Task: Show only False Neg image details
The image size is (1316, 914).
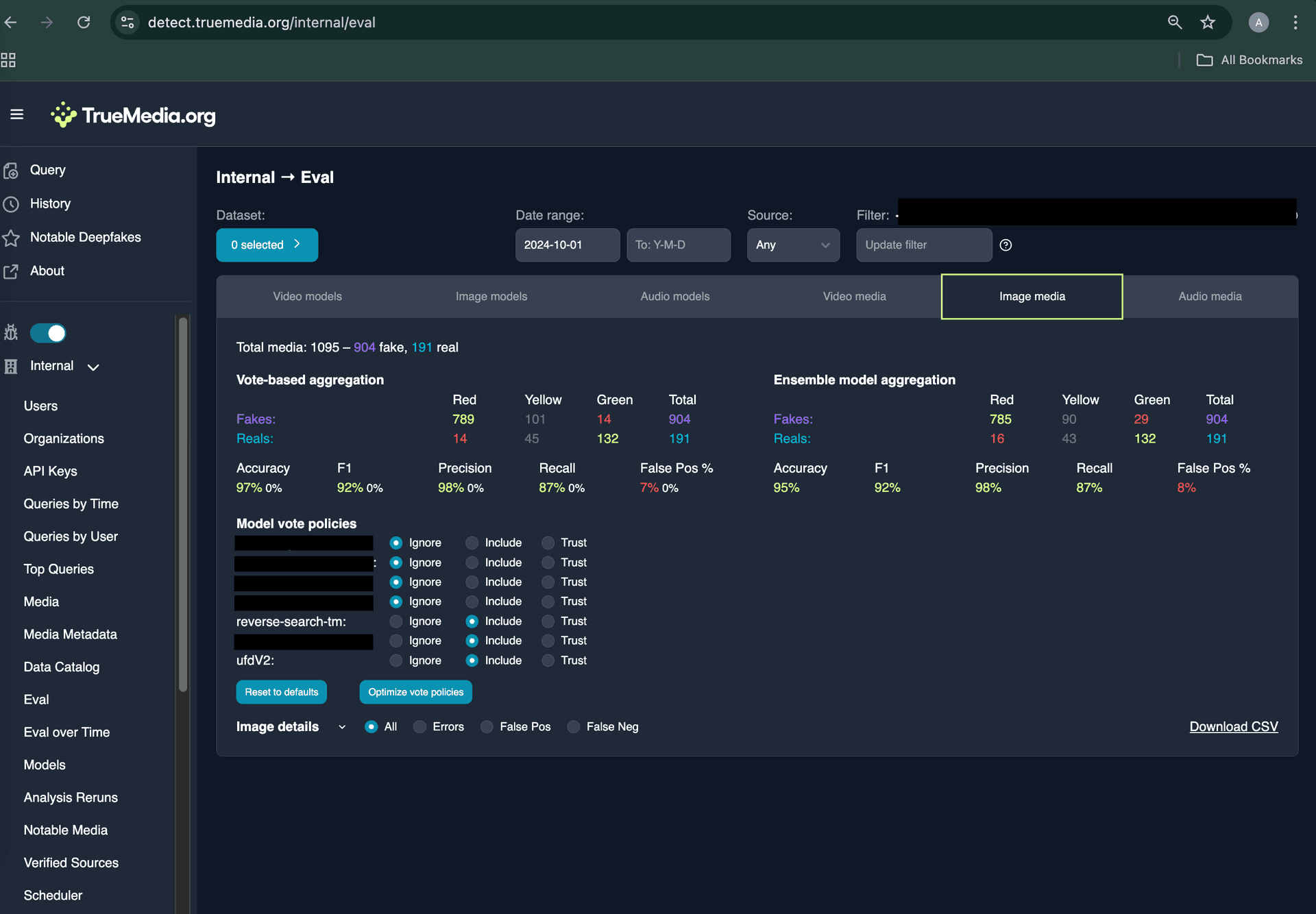Action: [x=574, y=727]
